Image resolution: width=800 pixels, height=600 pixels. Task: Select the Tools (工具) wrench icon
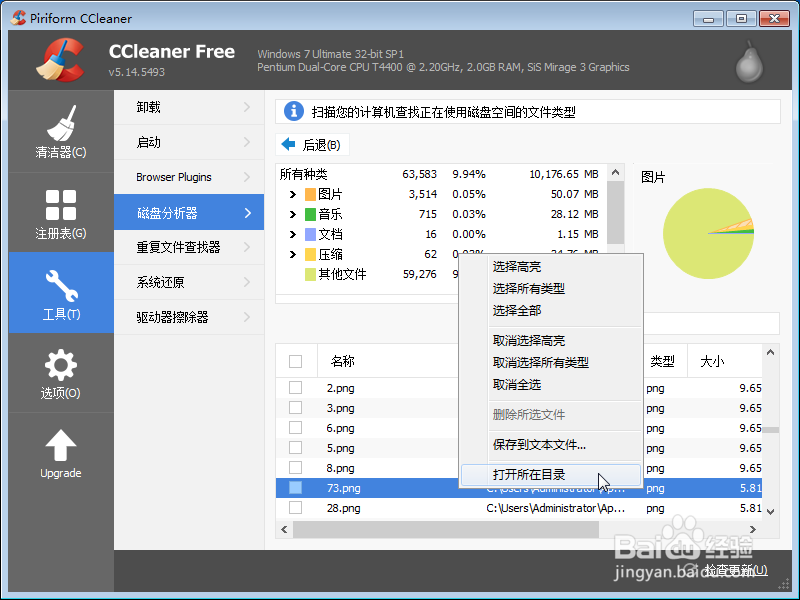[61, 285]
